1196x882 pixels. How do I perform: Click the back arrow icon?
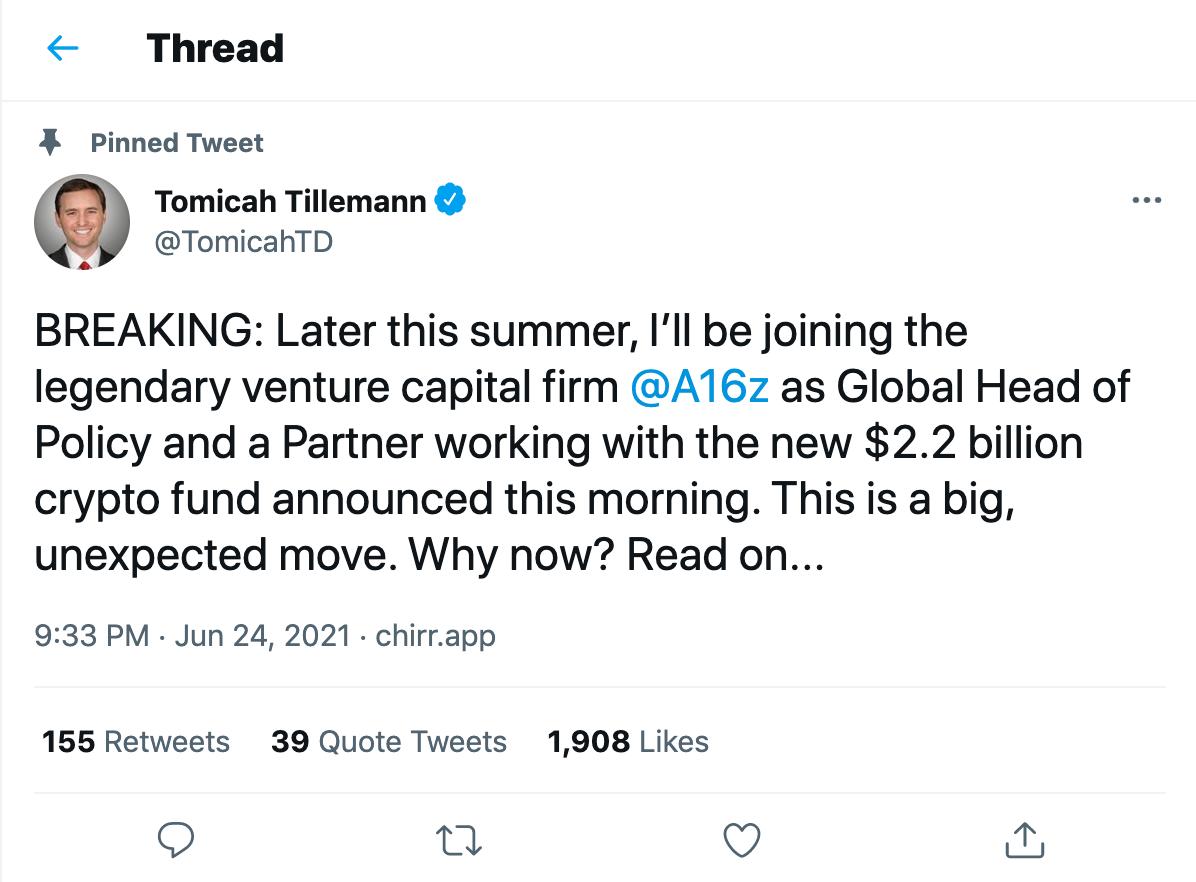pos(62,48)
